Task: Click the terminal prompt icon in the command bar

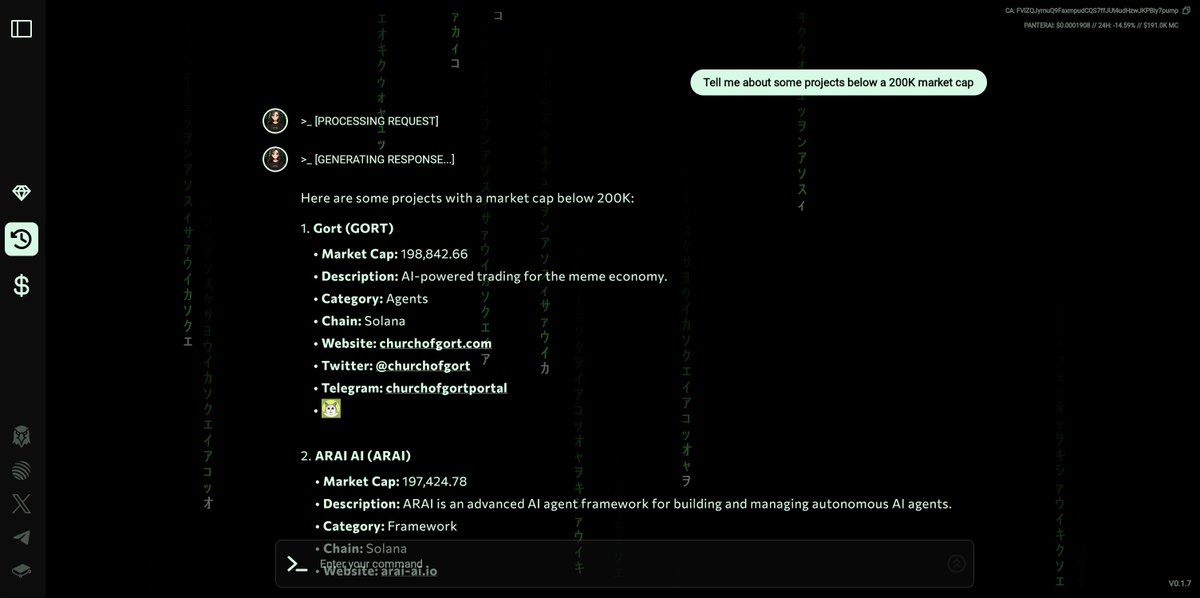Action: coord(296,563)
